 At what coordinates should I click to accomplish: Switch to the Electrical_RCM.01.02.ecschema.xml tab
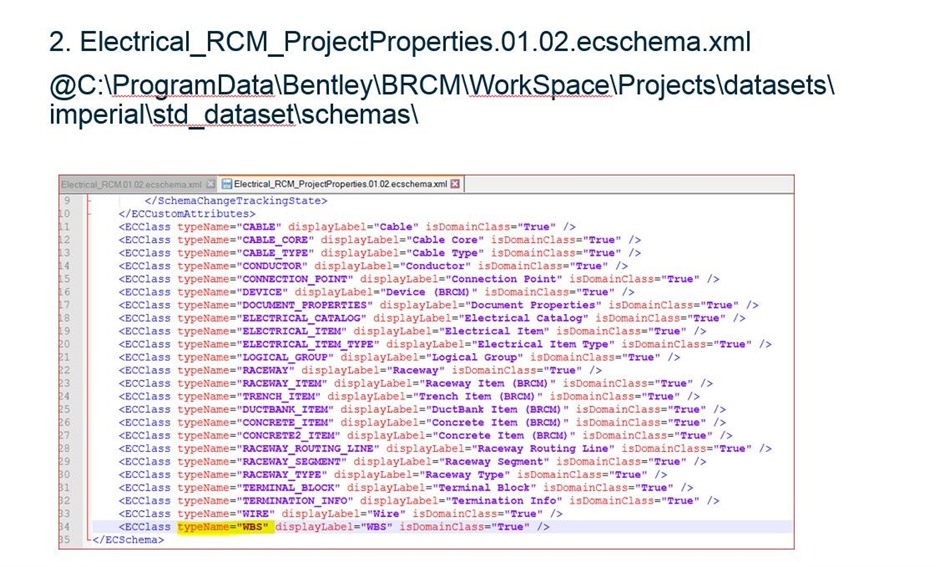coord(132,184)
